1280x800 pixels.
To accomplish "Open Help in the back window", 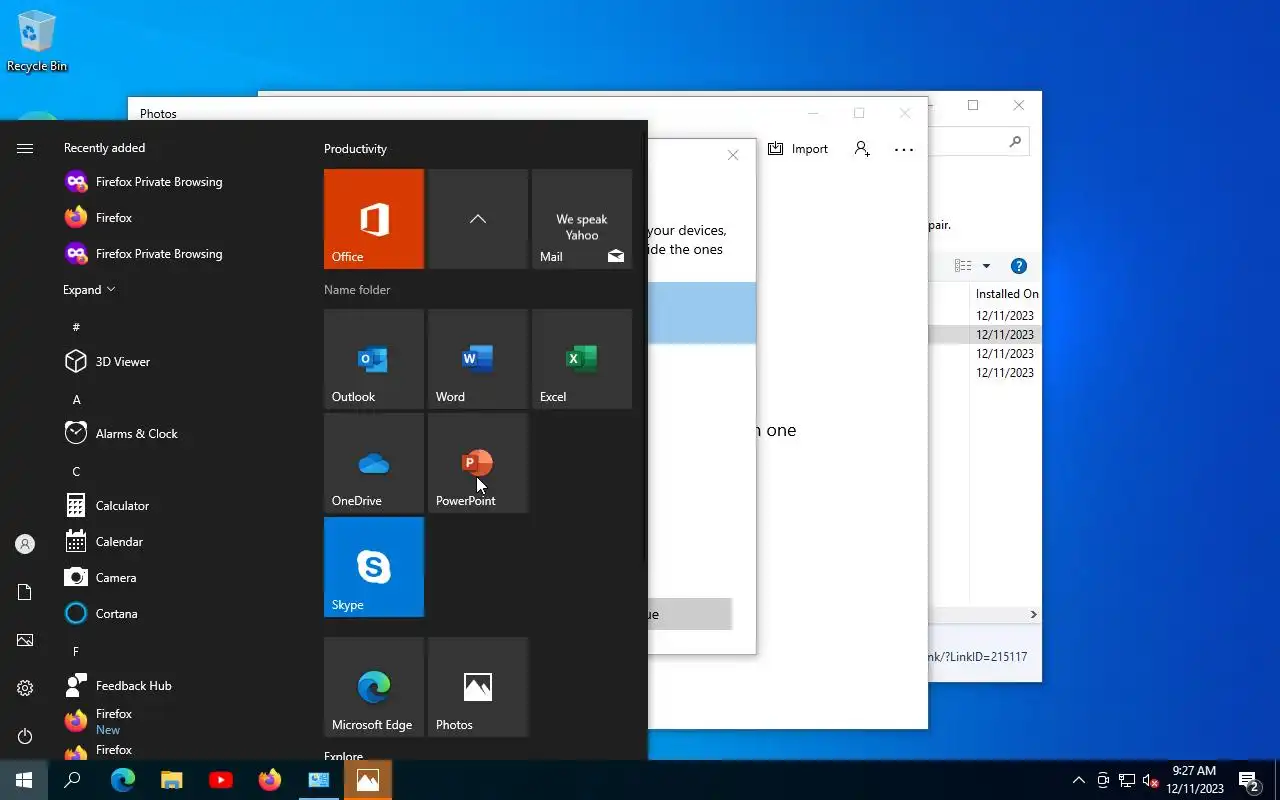I will (1019, 266).
